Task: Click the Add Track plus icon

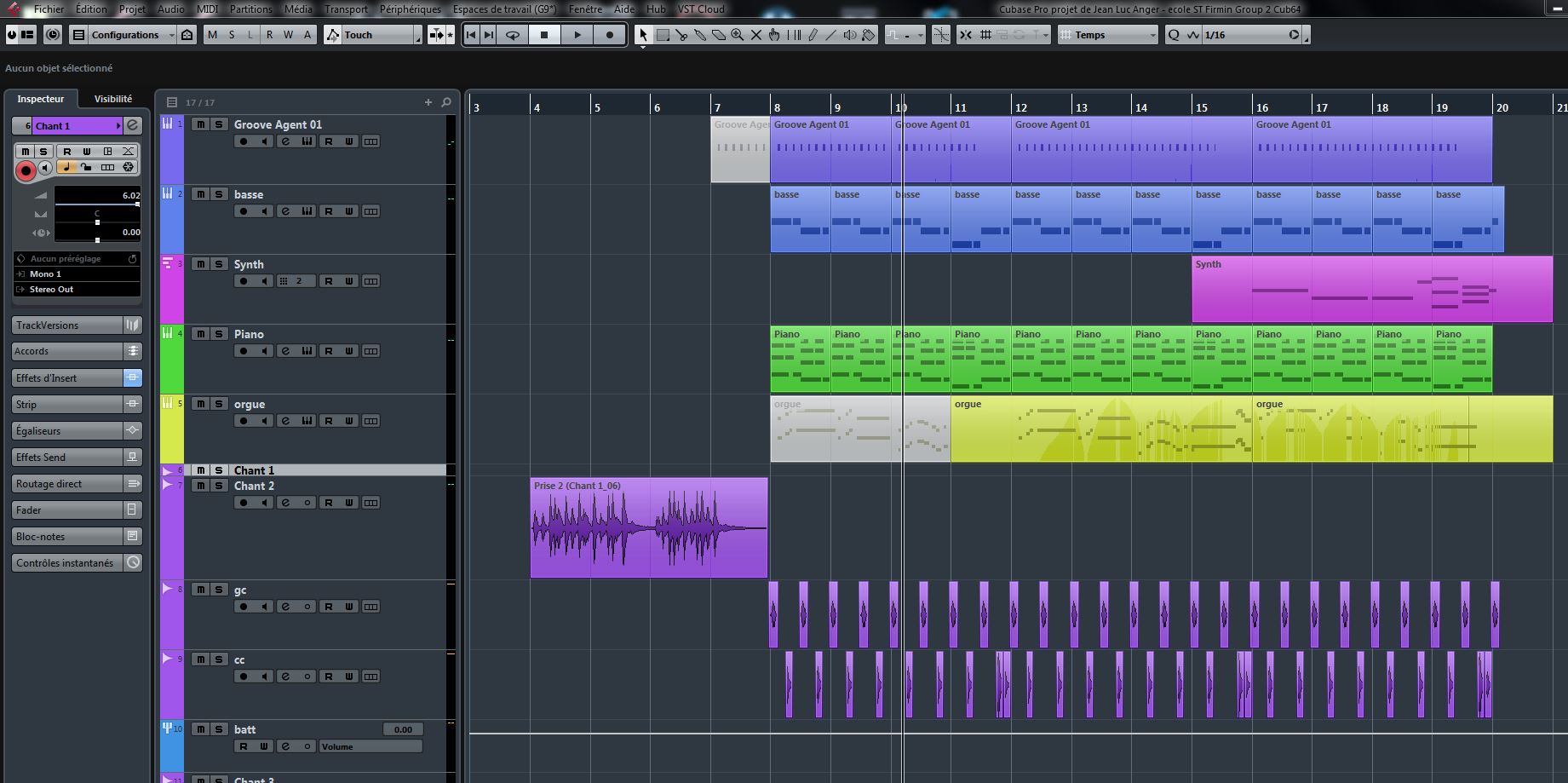Action: point(428,102)
